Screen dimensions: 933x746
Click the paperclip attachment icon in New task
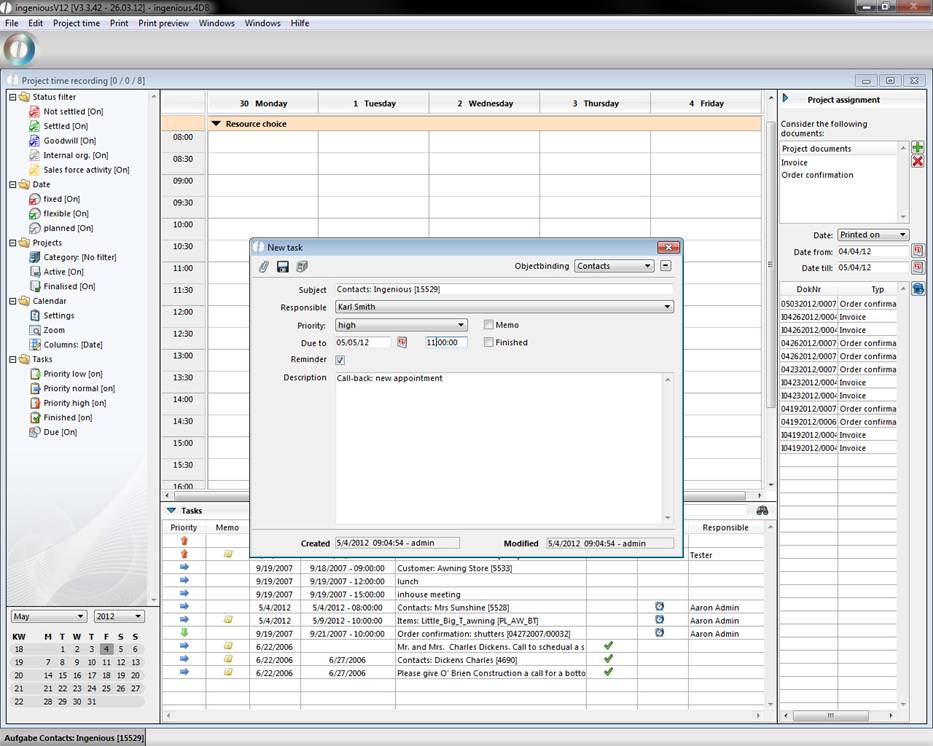tap(265, 266)
